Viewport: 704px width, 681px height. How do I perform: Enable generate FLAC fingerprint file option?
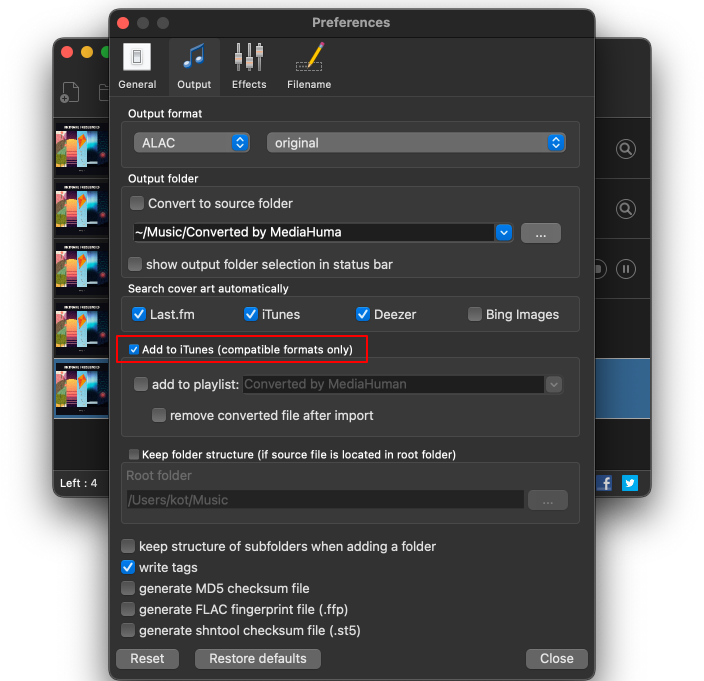coord(128,609)
